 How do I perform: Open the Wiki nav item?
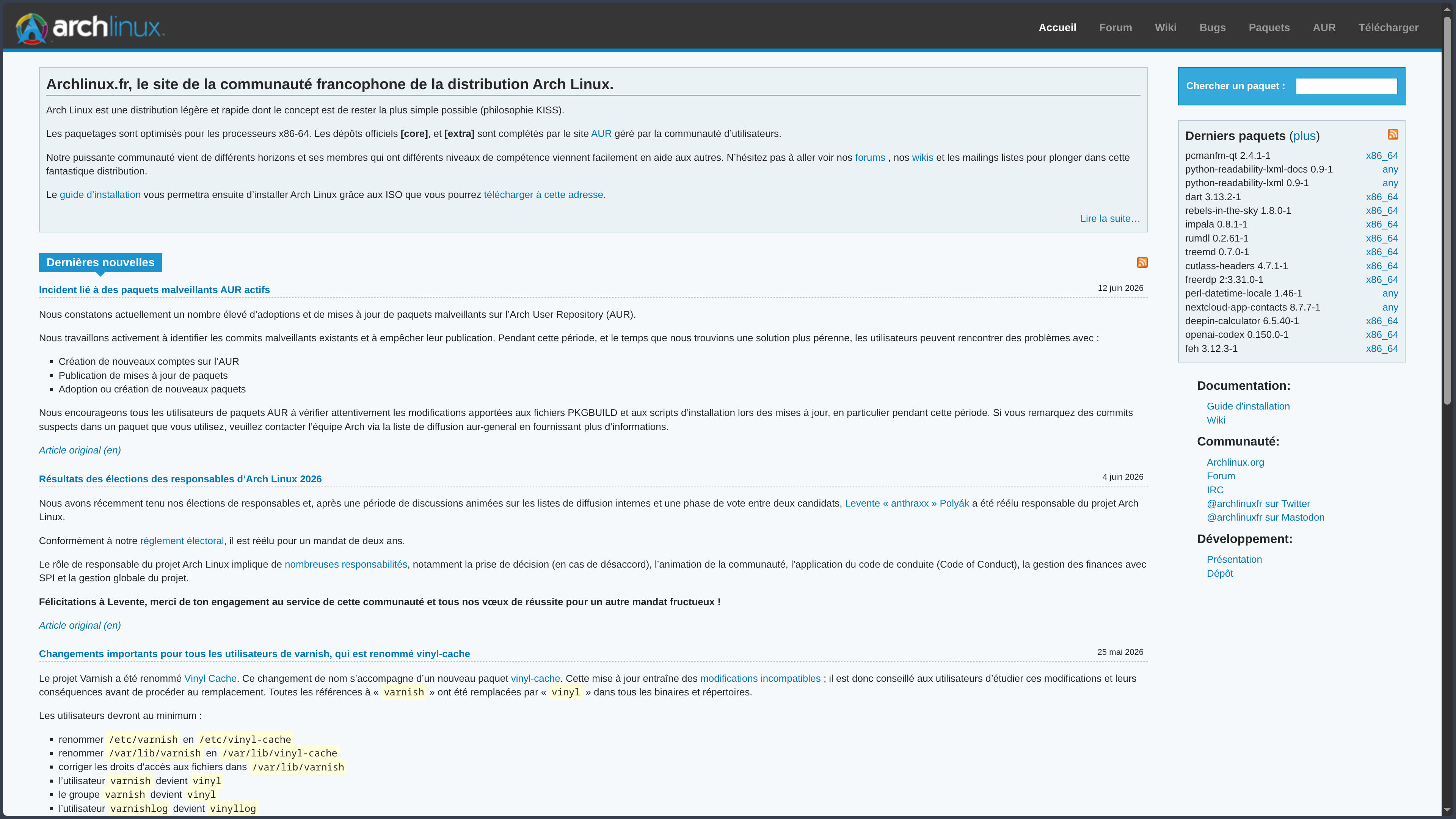(1166, 28)
